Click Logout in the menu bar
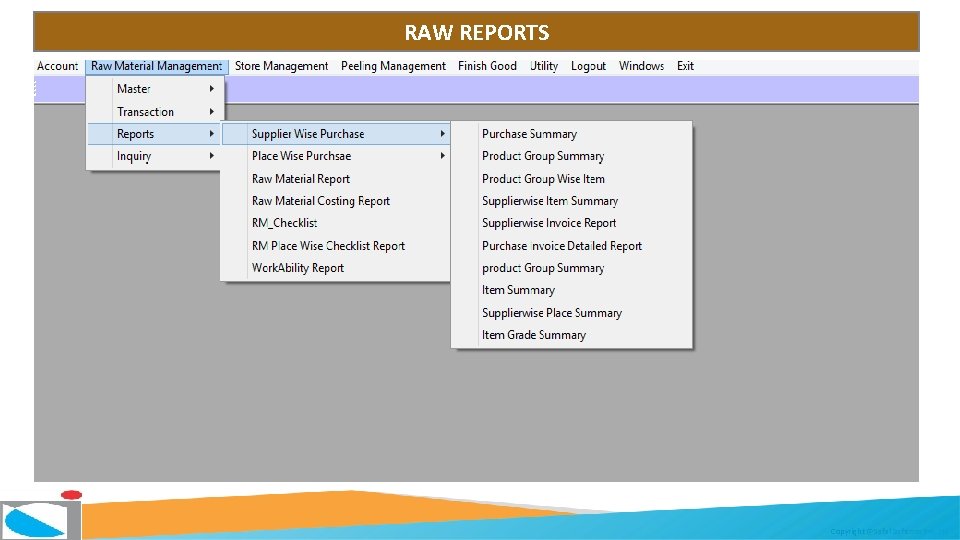Screen dimensions: 960x540 point(588,66)
